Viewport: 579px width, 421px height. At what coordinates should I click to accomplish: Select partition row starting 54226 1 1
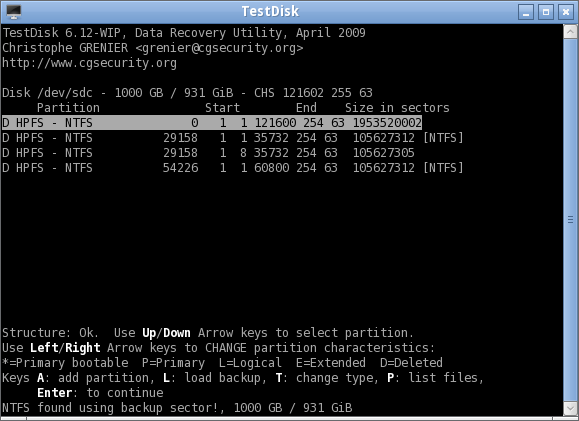[232, 168]
